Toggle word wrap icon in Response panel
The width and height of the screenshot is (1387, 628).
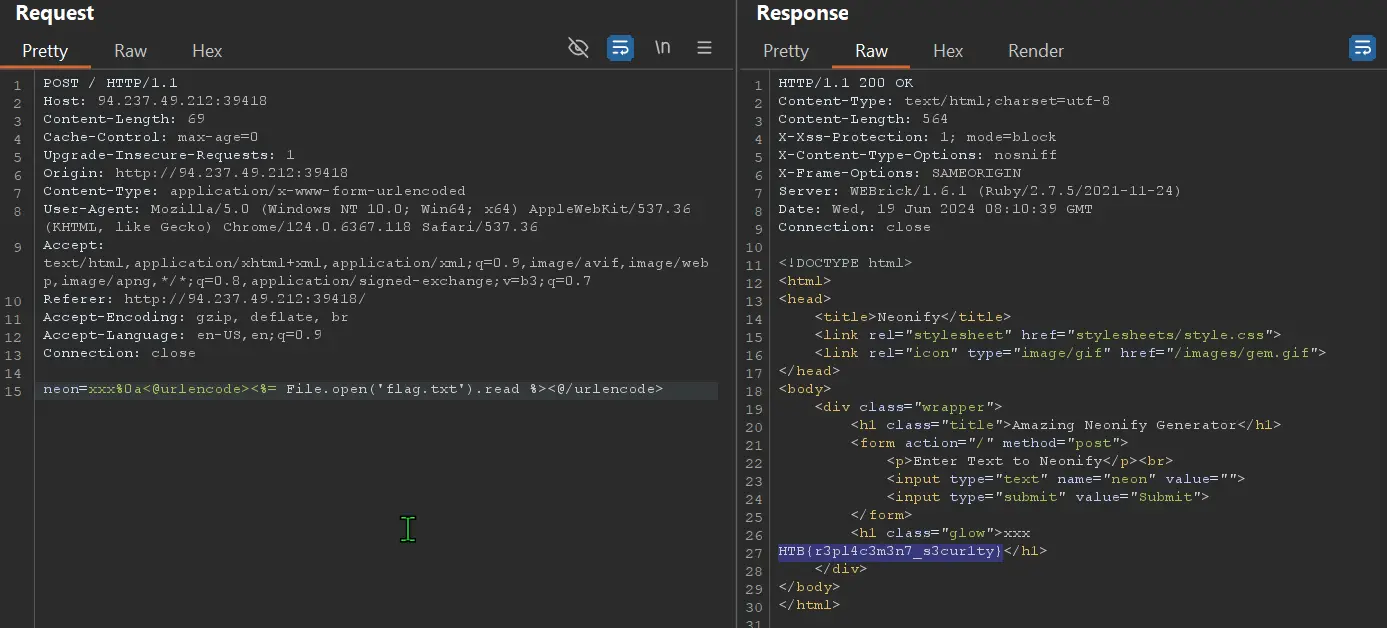click(x=1362, y=48)
